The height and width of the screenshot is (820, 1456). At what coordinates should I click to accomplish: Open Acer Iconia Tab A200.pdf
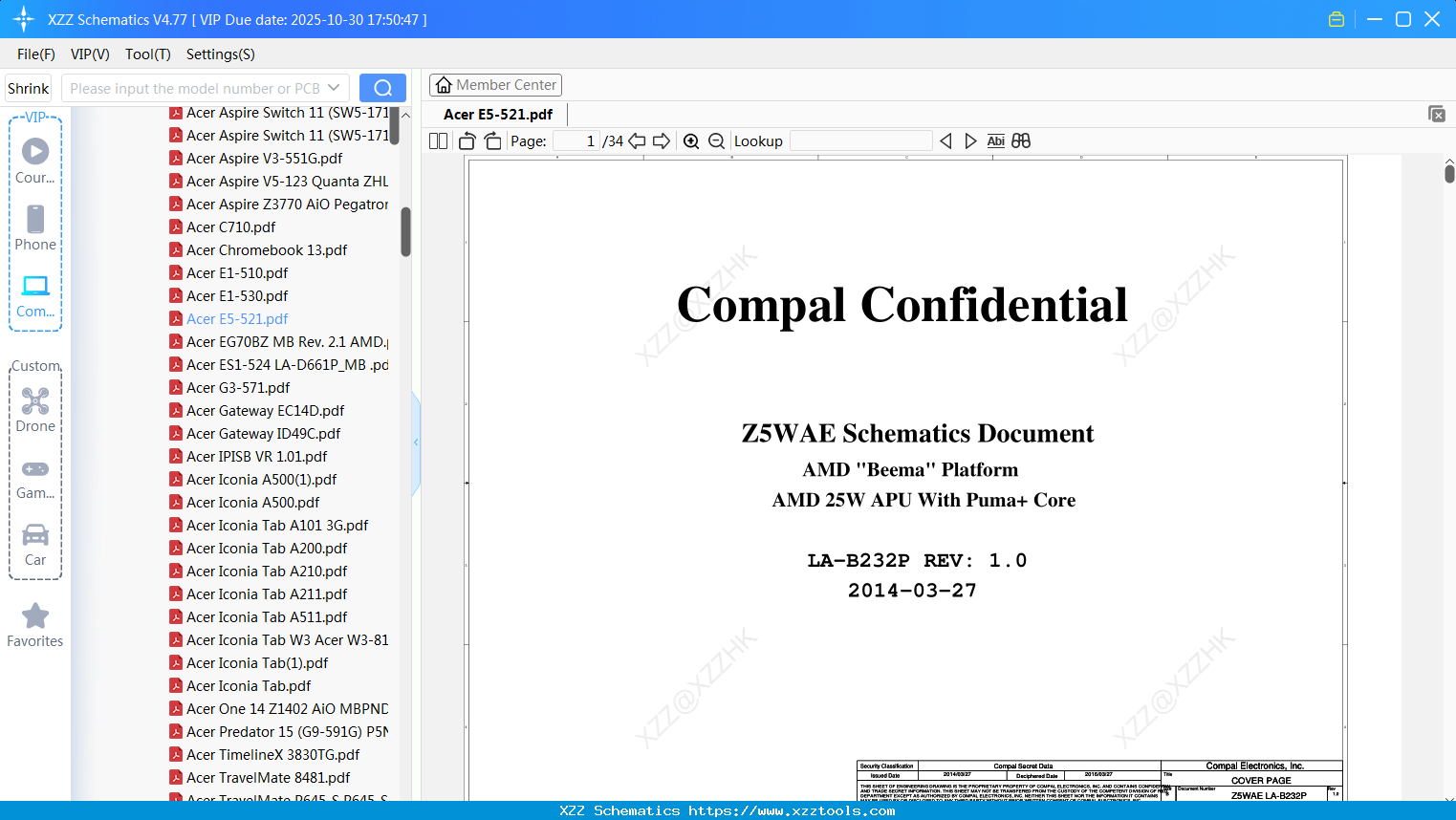click(258, 549)
